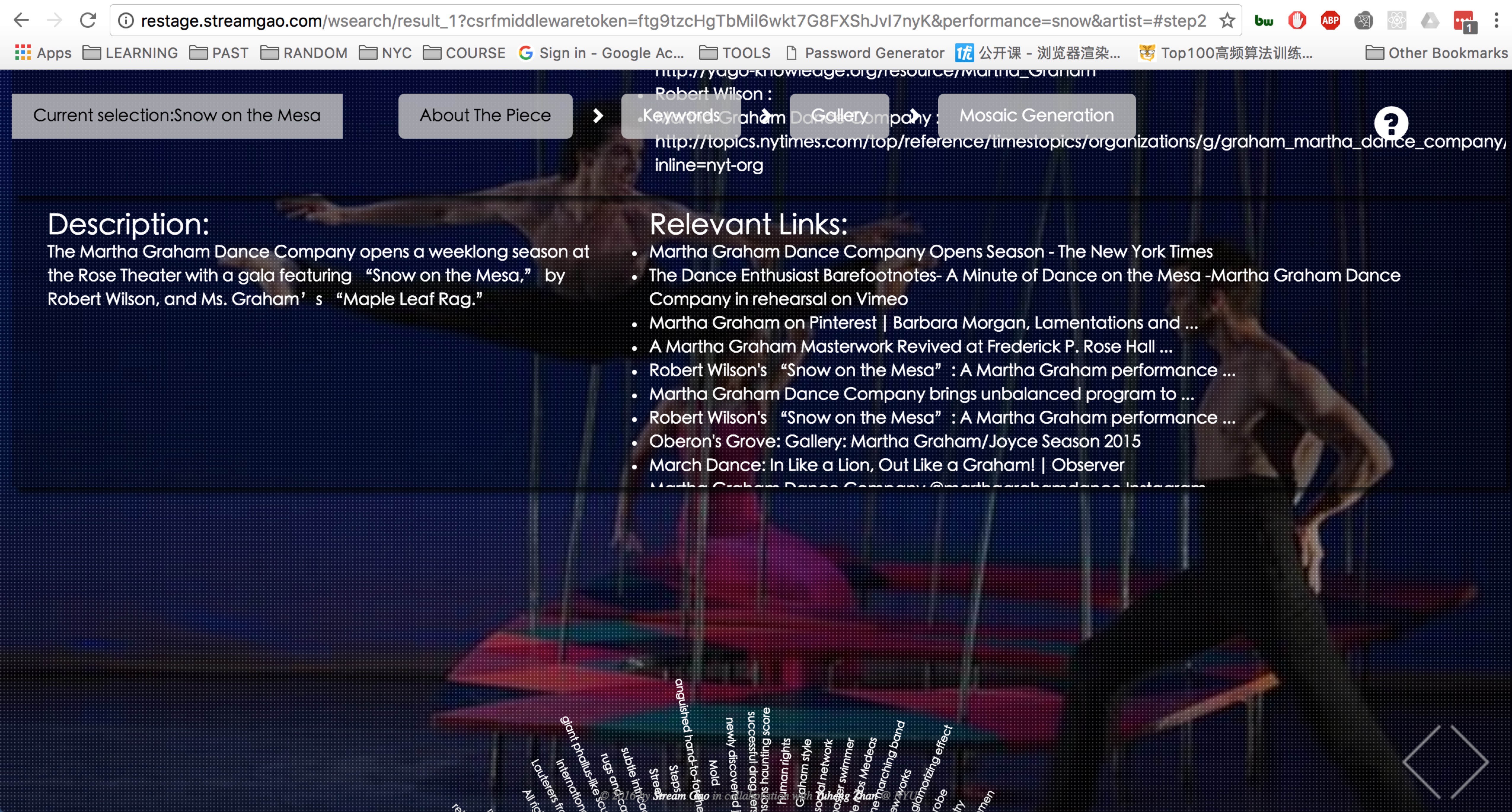
Task: Reload the page with the refresh icon
Action: 88,20
